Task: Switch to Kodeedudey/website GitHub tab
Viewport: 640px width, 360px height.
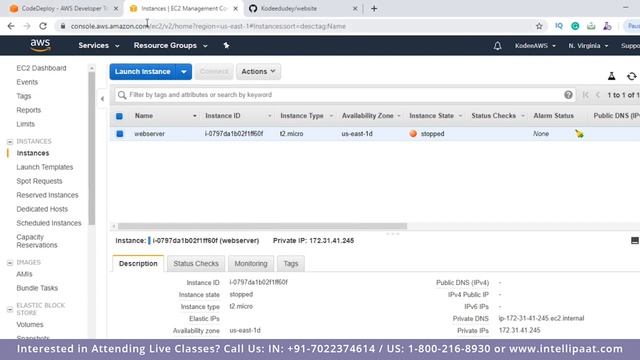Action: click(303, 9)
